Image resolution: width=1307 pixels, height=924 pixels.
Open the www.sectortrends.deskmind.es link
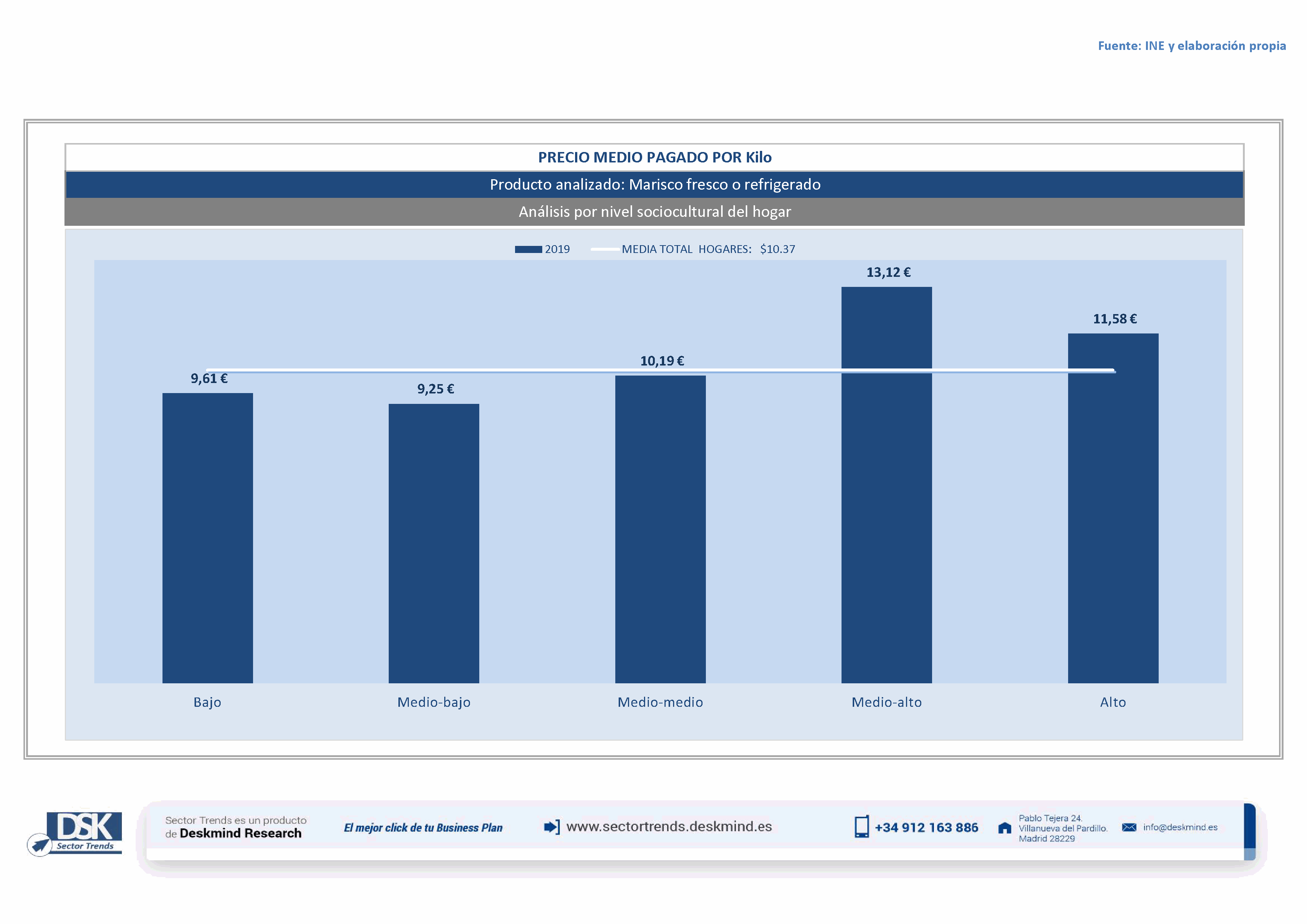click(x=669, y=827)
